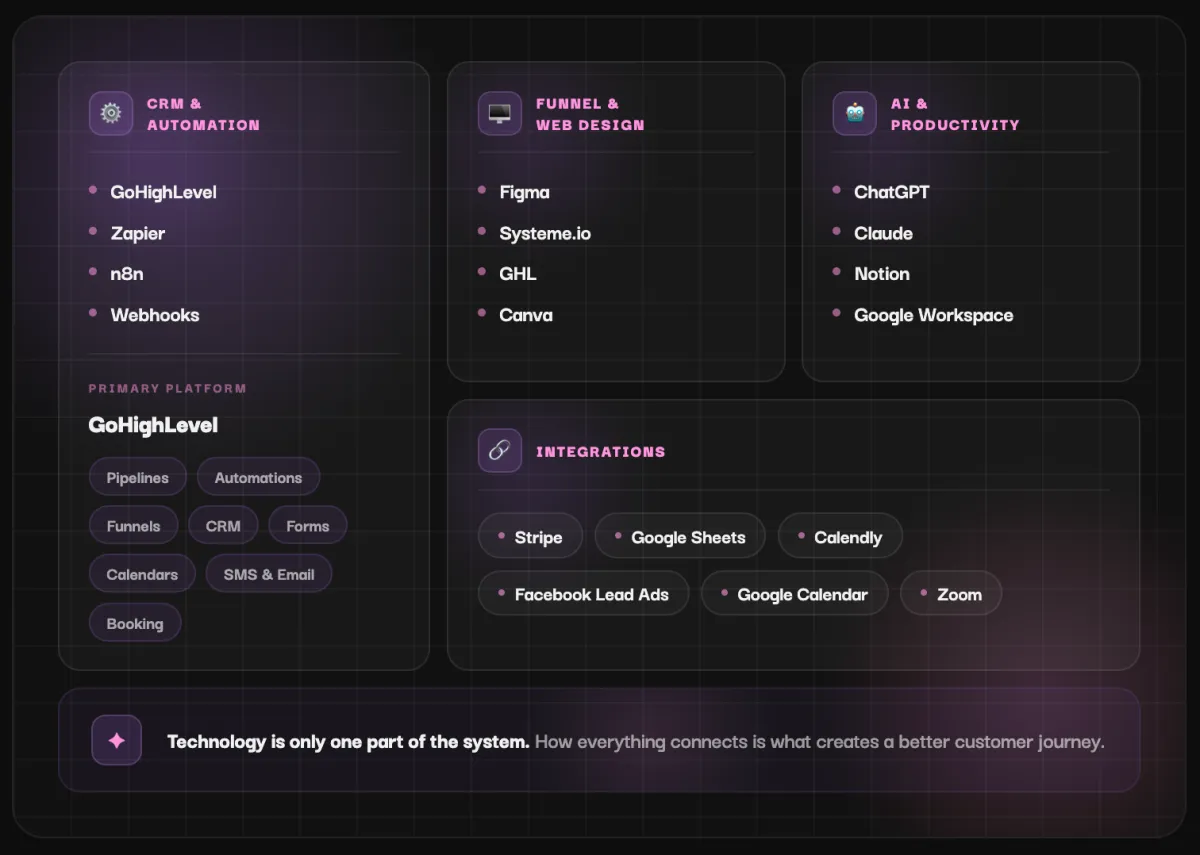The height and width of the screenshot is (855, 1200).
Task: Click the CRM & Automation heading
Action: 203,114
